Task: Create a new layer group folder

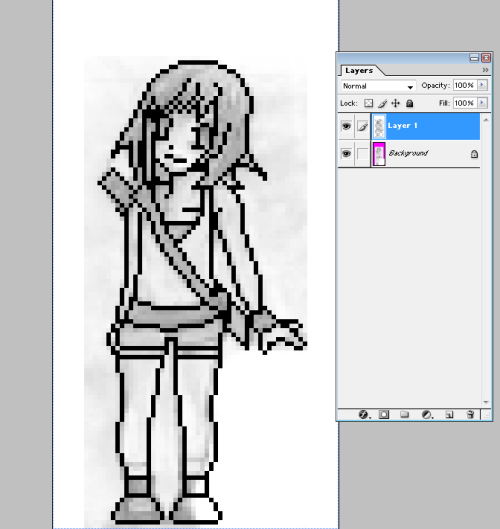Action: [x=404, y=414]
